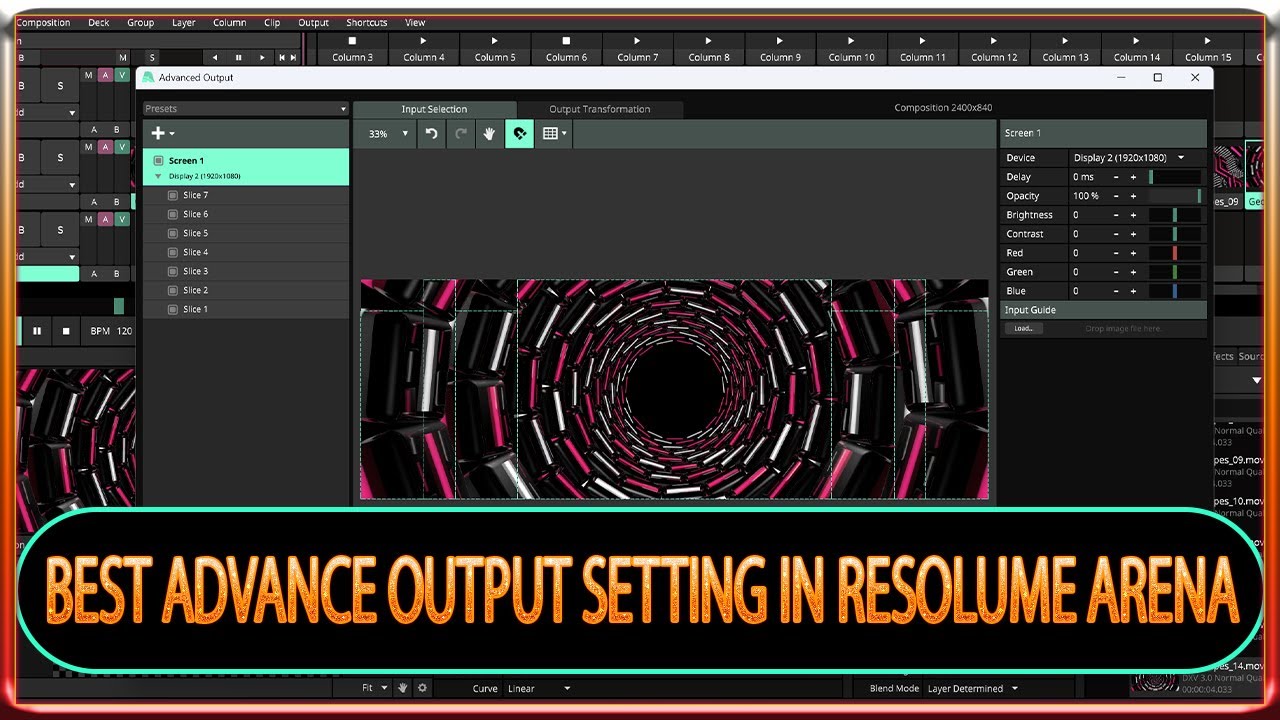Click pause in composition transport row

point(238,58)
